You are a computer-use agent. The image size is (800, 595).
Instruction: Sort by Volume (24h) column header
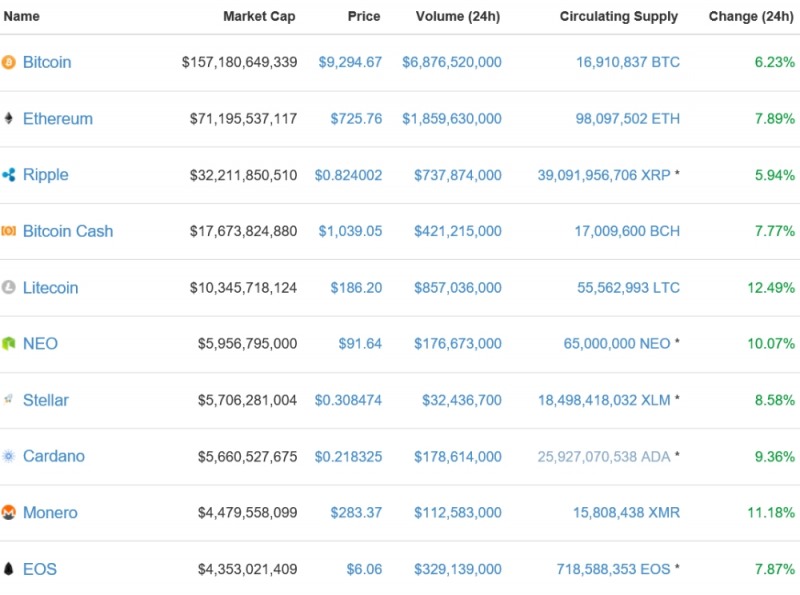pyautogui.click(x=458, y=16)
